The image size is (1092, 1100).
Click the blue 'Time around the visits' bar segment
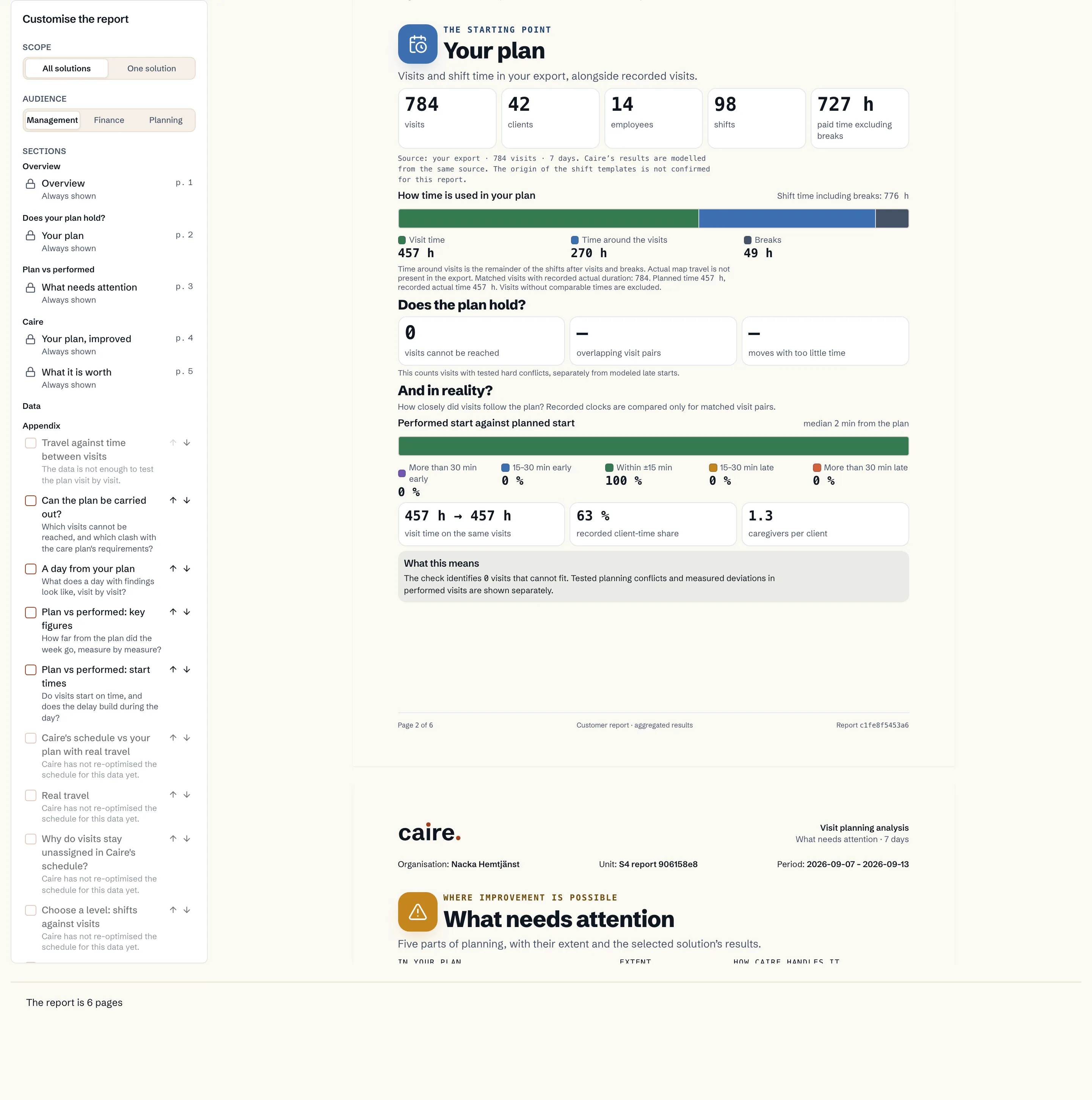[786, 218]
